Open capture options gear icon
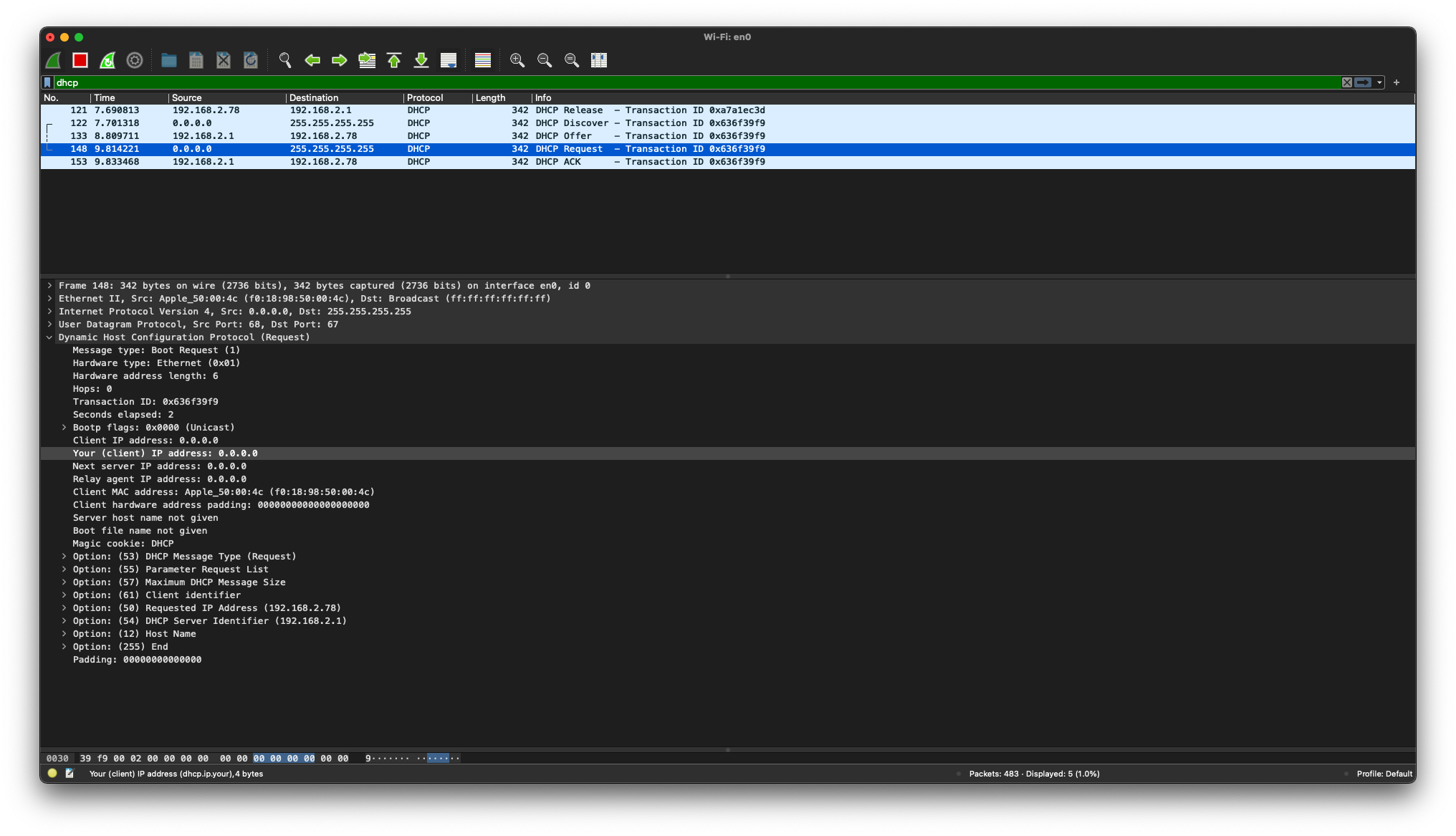 point(135,60)
